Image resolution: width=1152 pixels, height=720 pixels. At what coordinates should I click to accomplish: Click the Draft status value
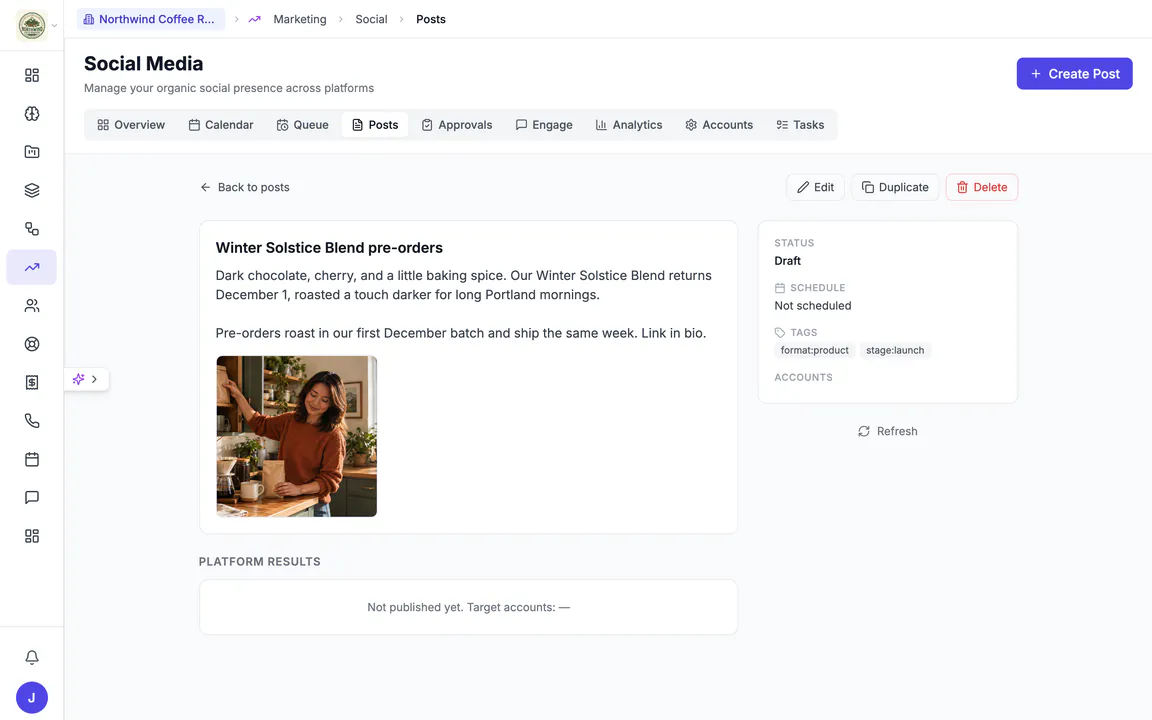788,261
